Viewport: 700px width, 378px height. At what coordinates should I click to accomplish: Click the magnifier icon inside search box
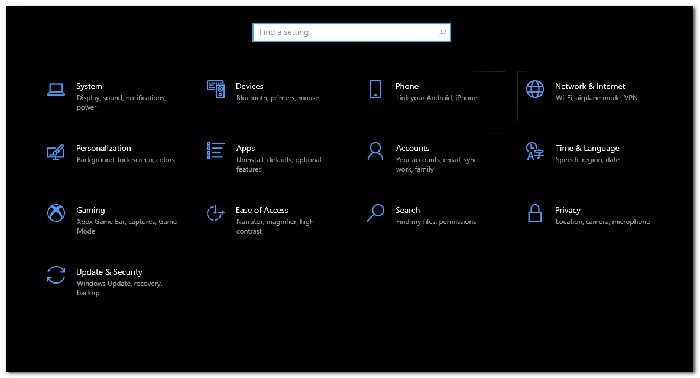pyautogui.click(x=442, y=32)
